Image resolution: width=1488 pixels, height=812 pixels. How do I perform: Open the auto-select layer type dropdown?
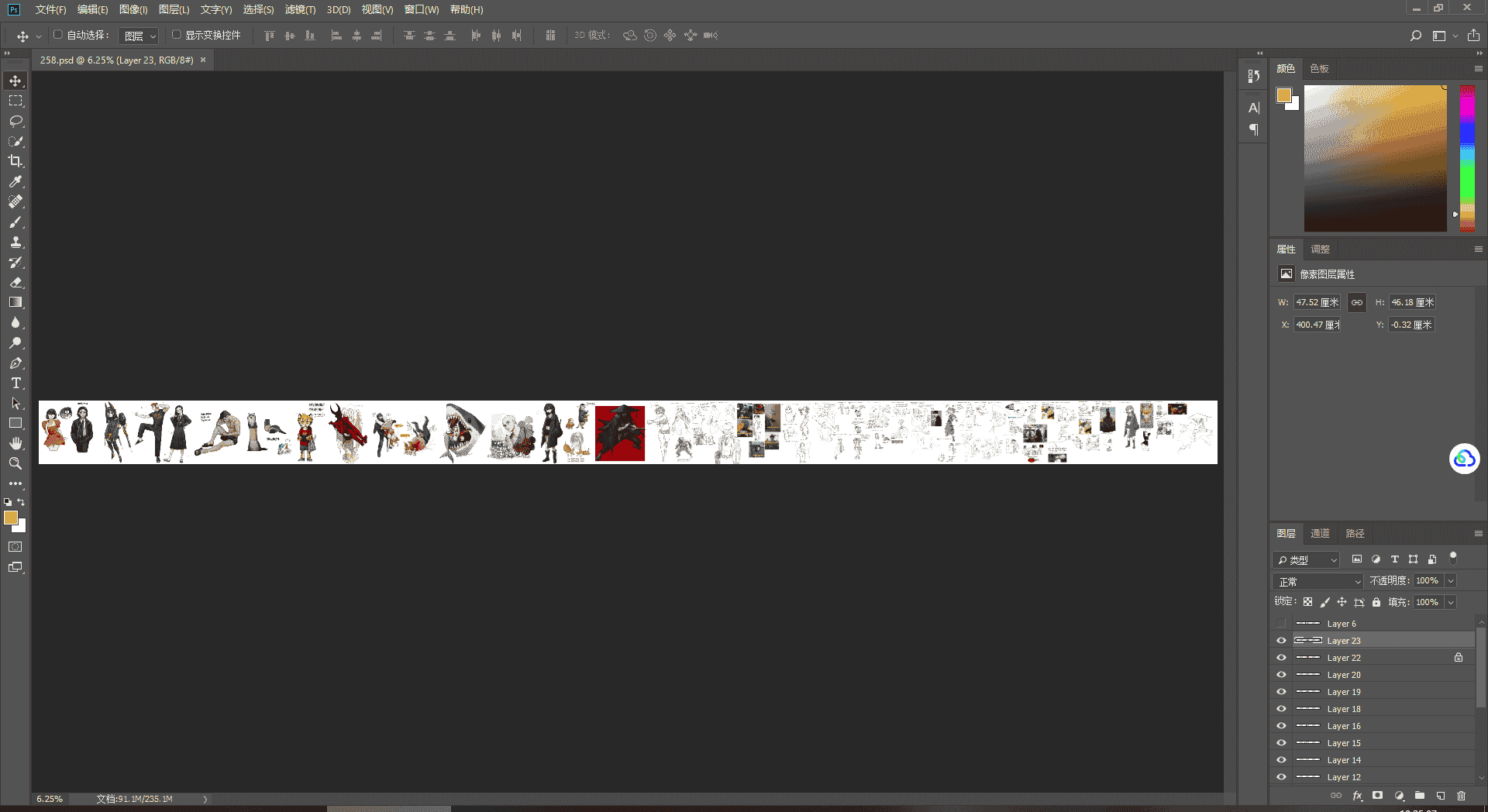coord(139,36)
